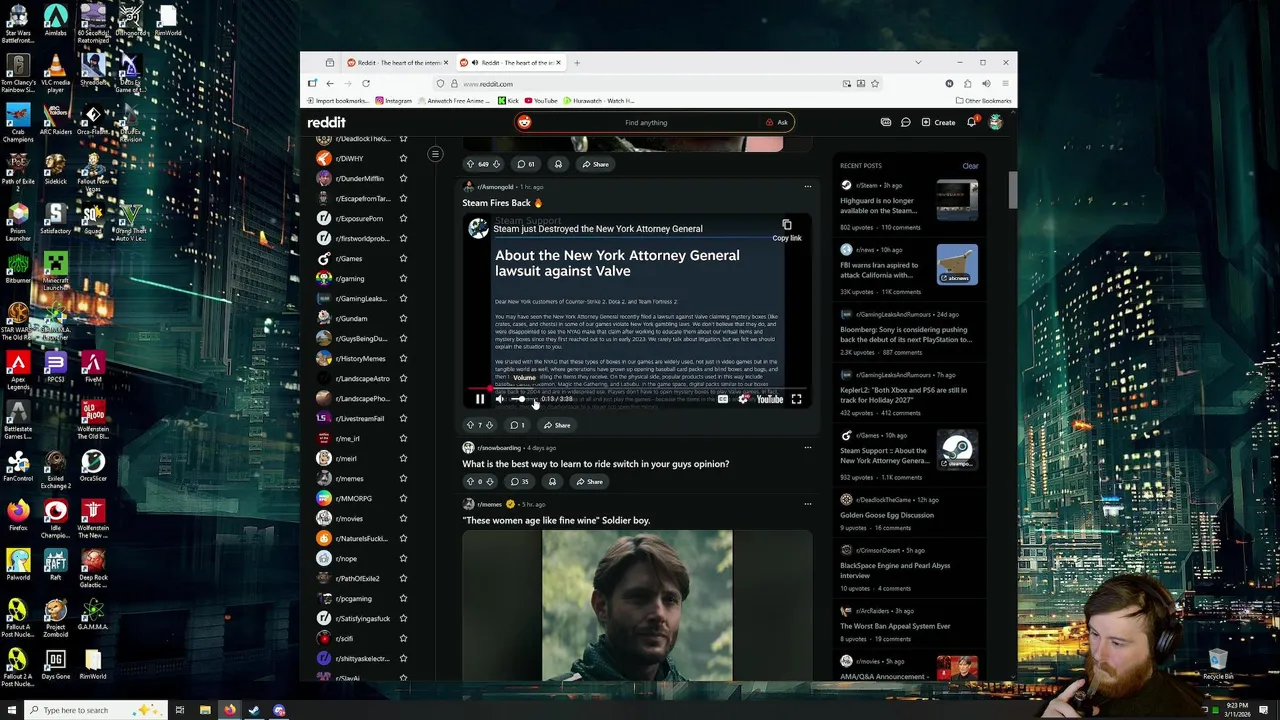The width and height of the screenshot is (1280, 720).
Task: Open options menu of the snowboarding post
Action: point(808,448)
